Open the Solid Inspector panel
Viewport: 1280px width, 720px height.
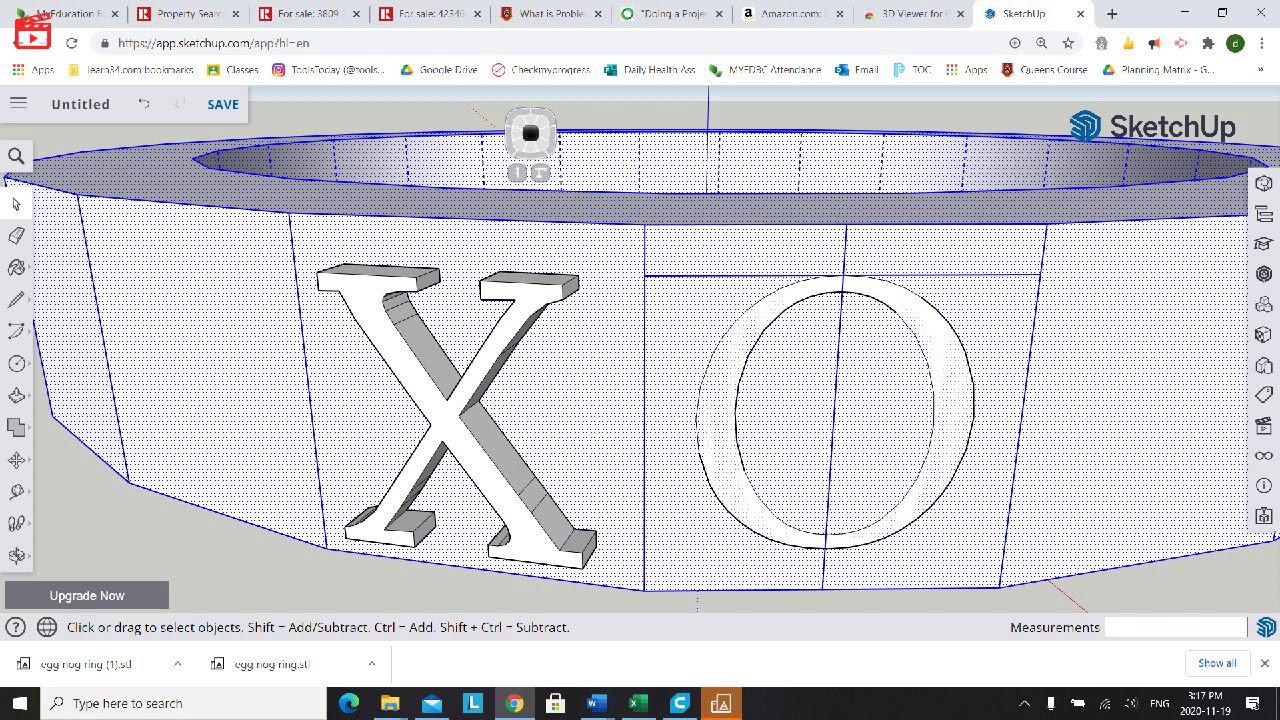(x=1264, y=516)
